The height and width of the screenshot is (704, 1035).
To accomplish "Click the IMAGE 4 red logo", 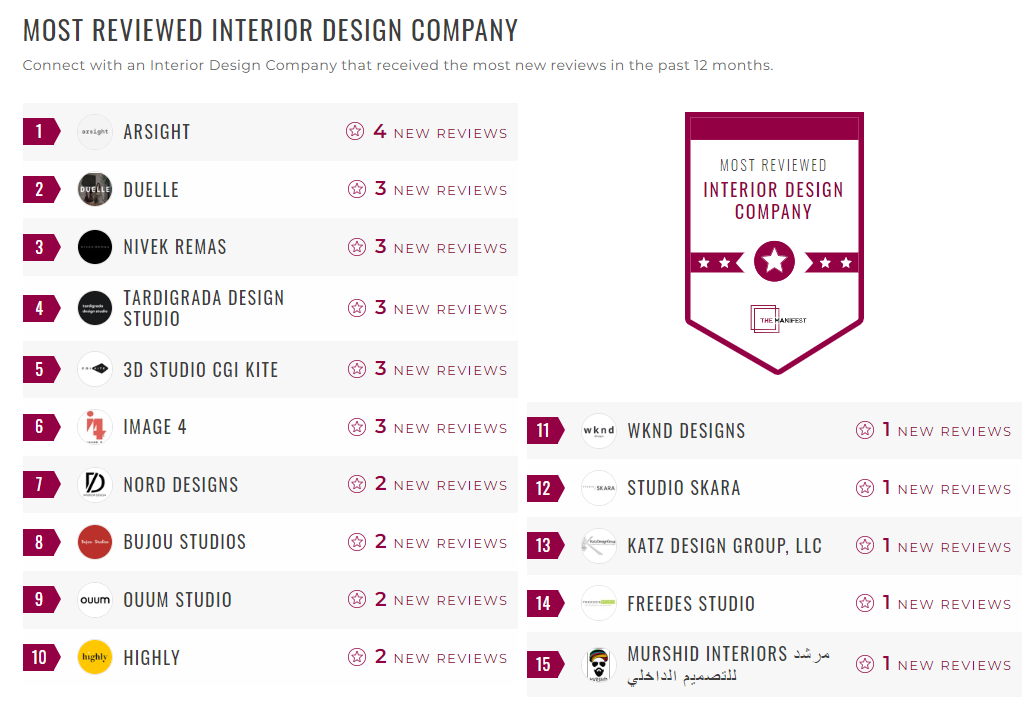I will click(94, 427).
